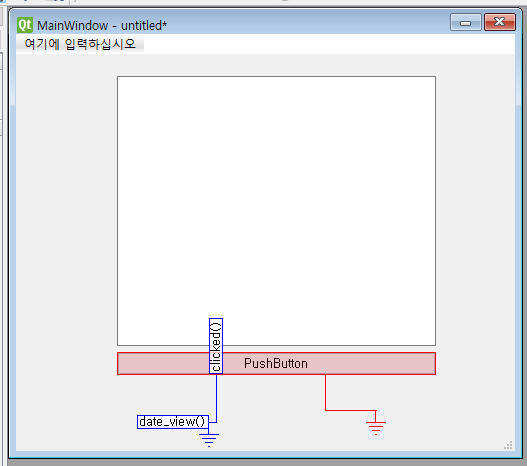The height and width of the screenshot is (466, 527).
Task: Minimize the MainWindow form window
Action: pyautogui.click(x=465, y=23)
